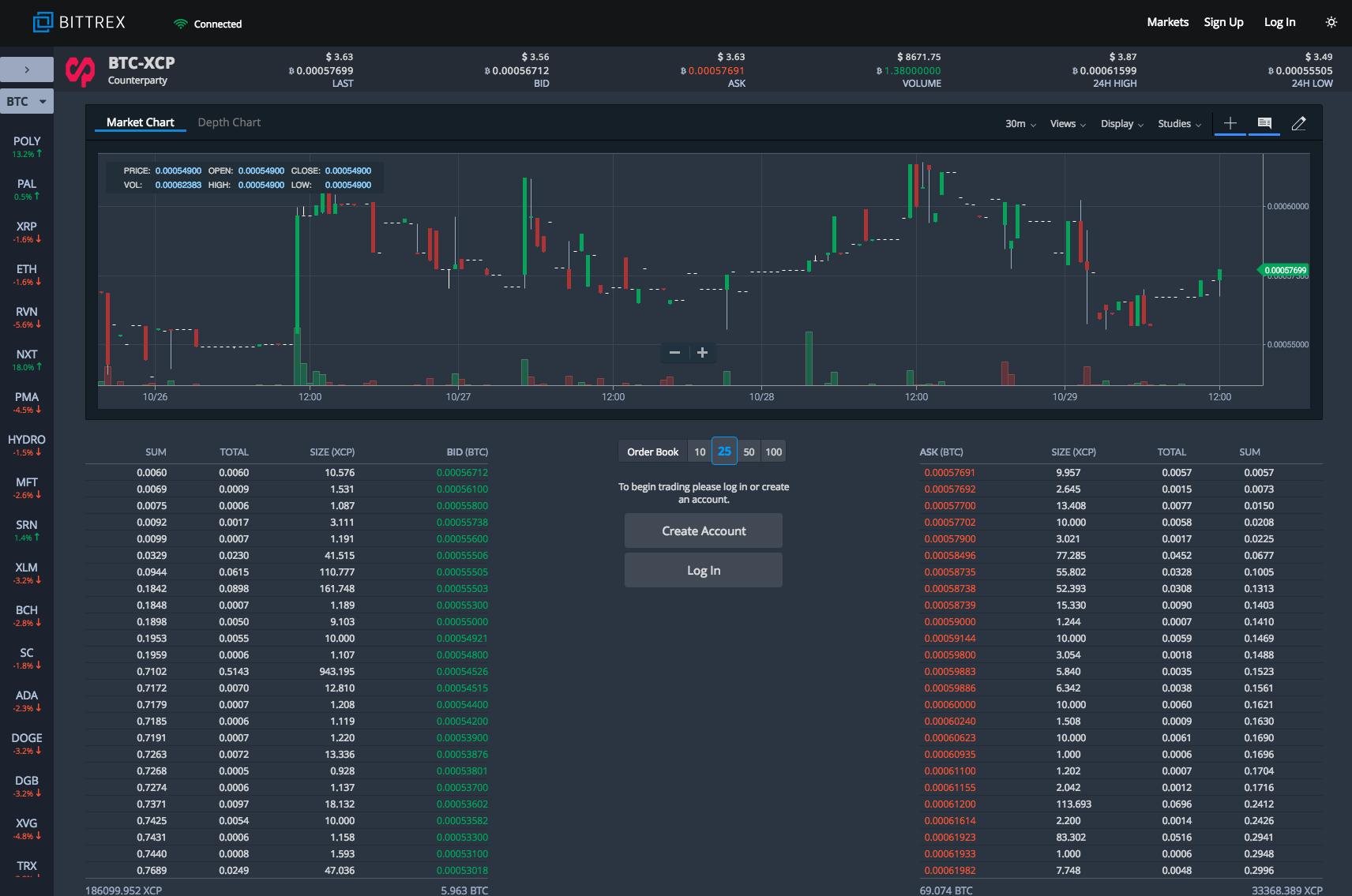
Task: Select ETH market in sidebar
Action: pyautogui.click(x=27, y=275)
